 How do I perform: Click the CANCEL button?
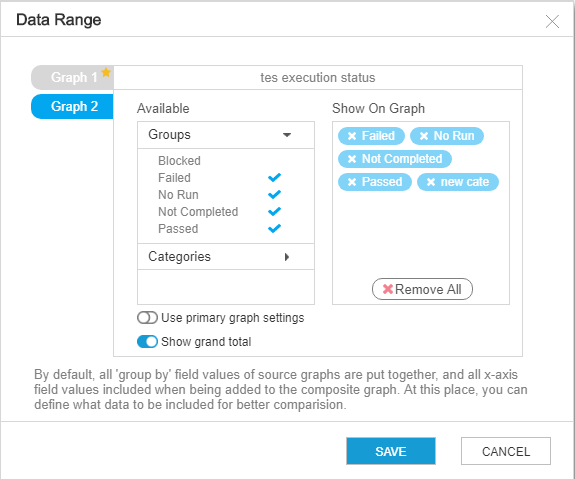(x=506, y=451)
